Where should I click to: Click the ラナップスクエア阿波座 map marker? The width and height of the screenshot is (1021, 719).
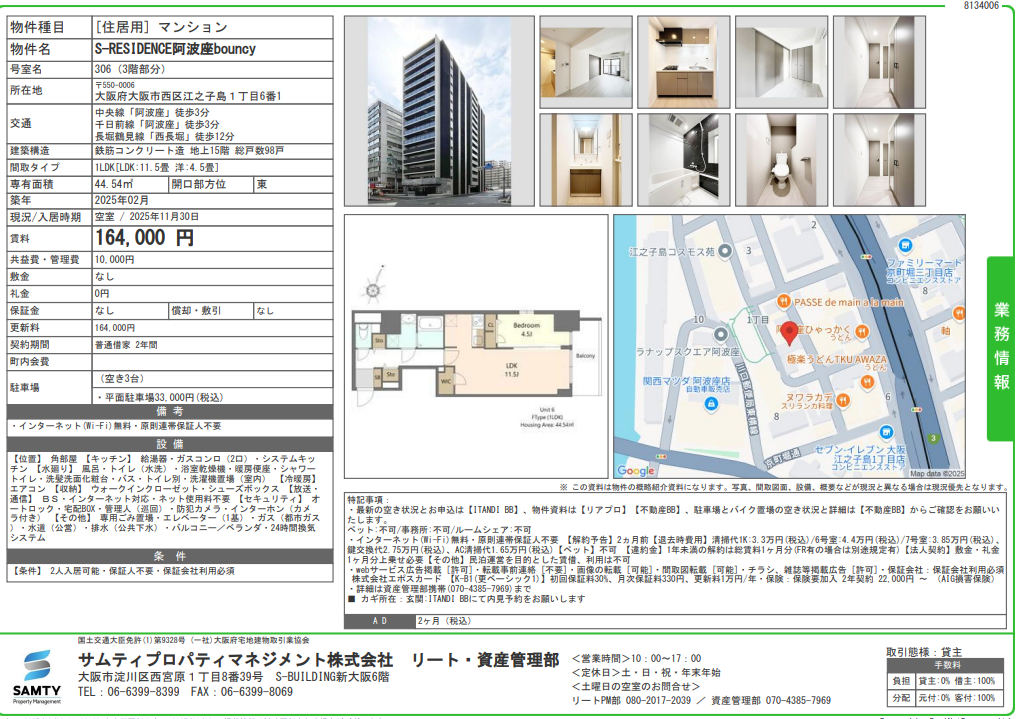point(721,335)
